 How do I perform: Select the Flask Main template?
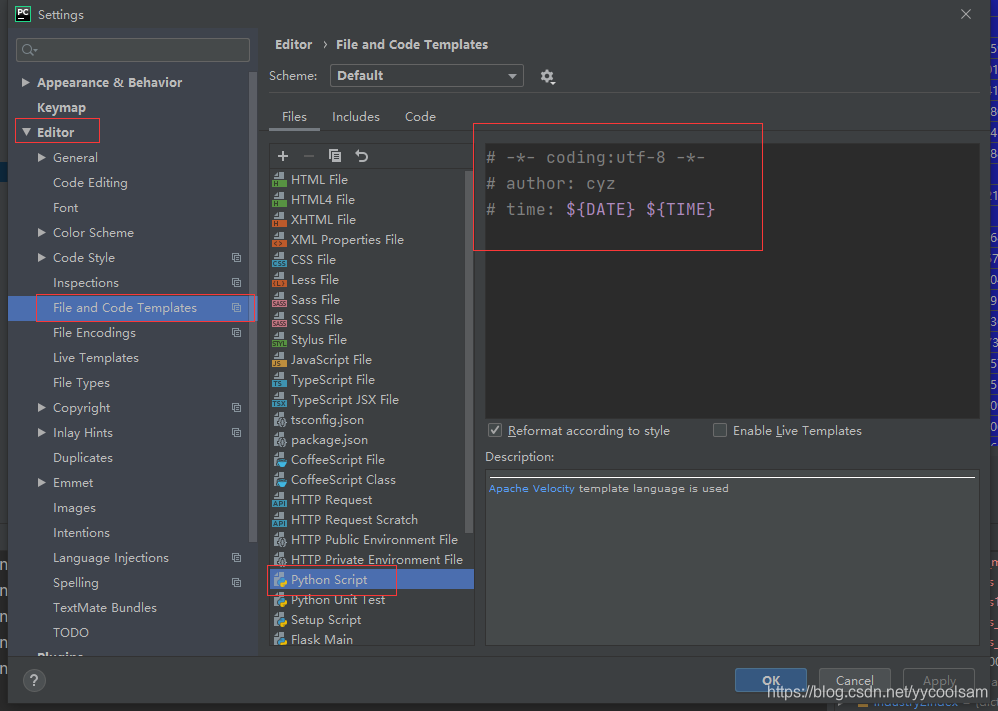click(x=372, y=639)
